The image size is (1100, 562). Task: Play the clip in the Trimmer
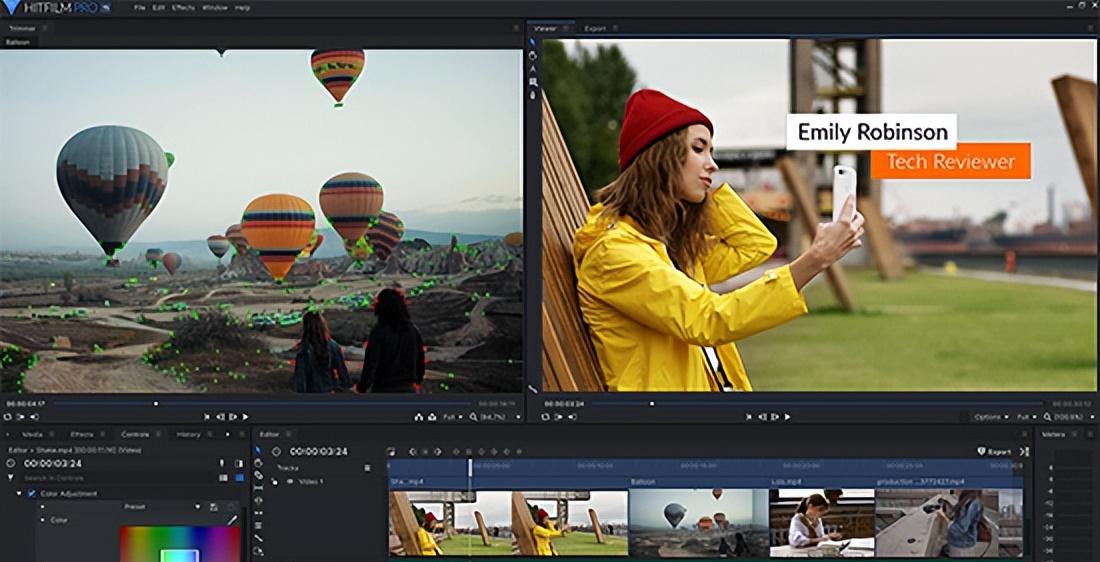tap(246, 417)
